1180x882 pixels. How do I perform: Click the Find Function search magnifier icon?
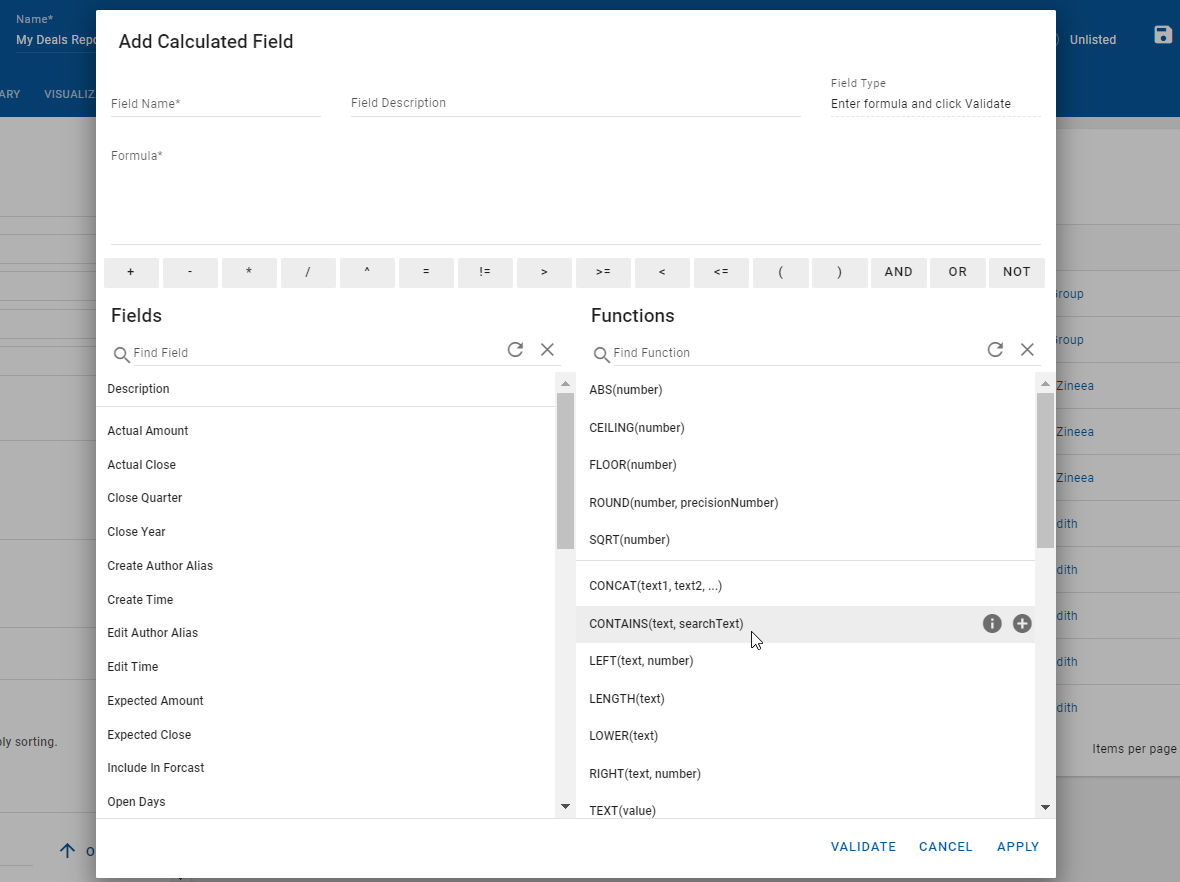pyautogui.click(x=601, y=354)
